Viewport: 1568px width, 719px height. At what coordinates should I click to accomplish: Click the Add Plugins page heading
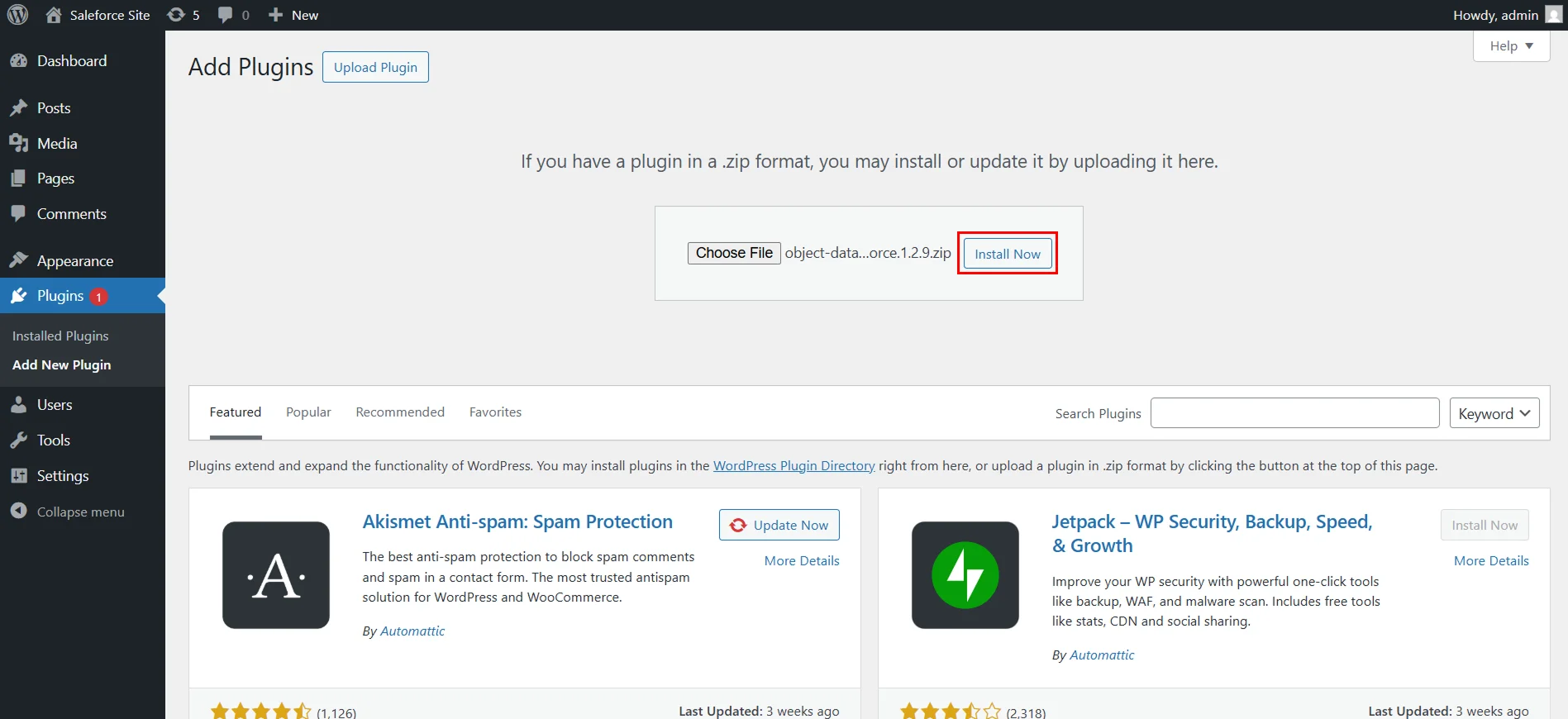pyautogui.click(x=251, y=67)
